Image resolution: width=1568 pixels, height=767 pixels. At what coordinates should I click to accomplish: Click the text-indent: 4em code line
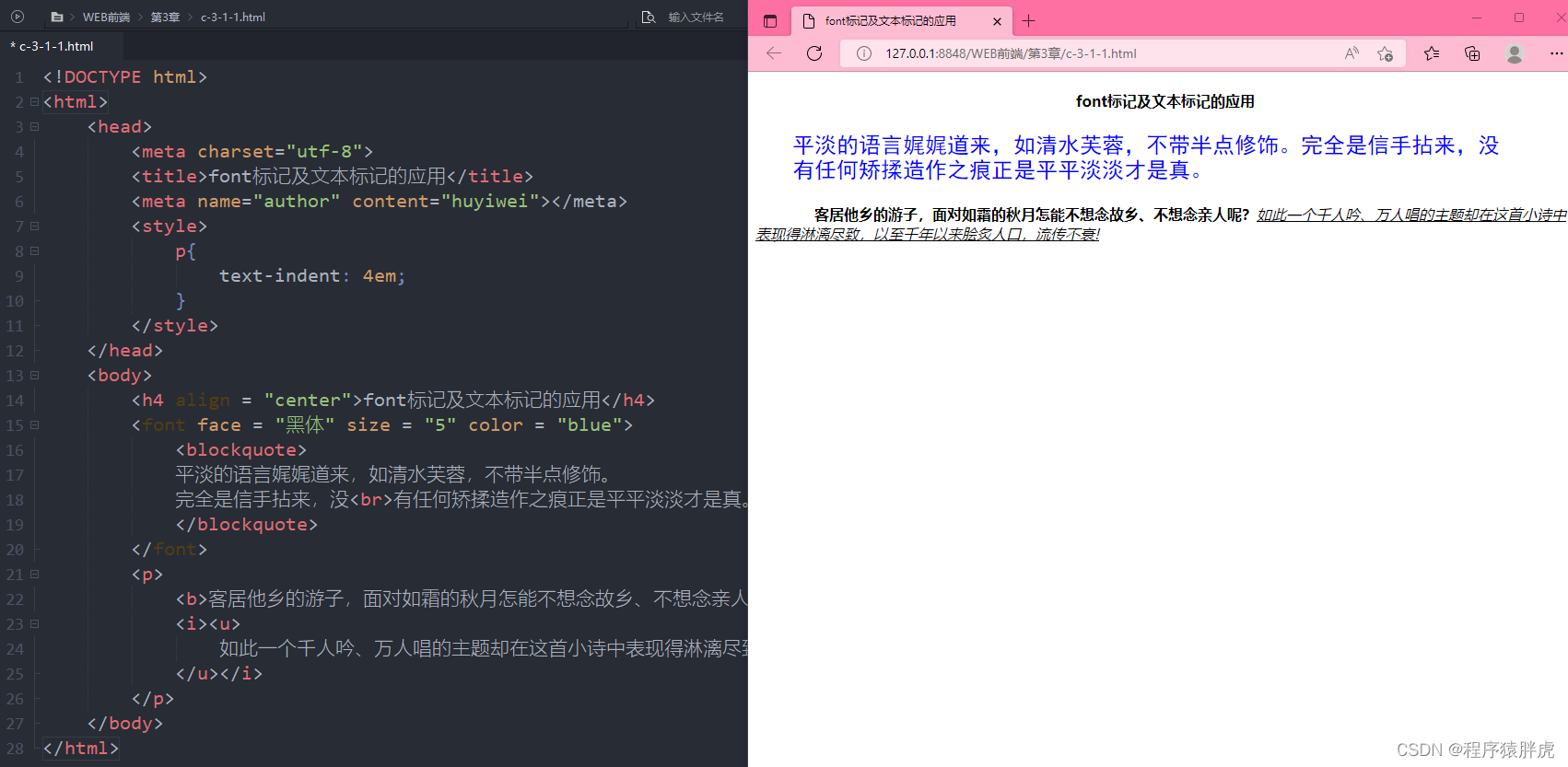(x=312, y=276)
